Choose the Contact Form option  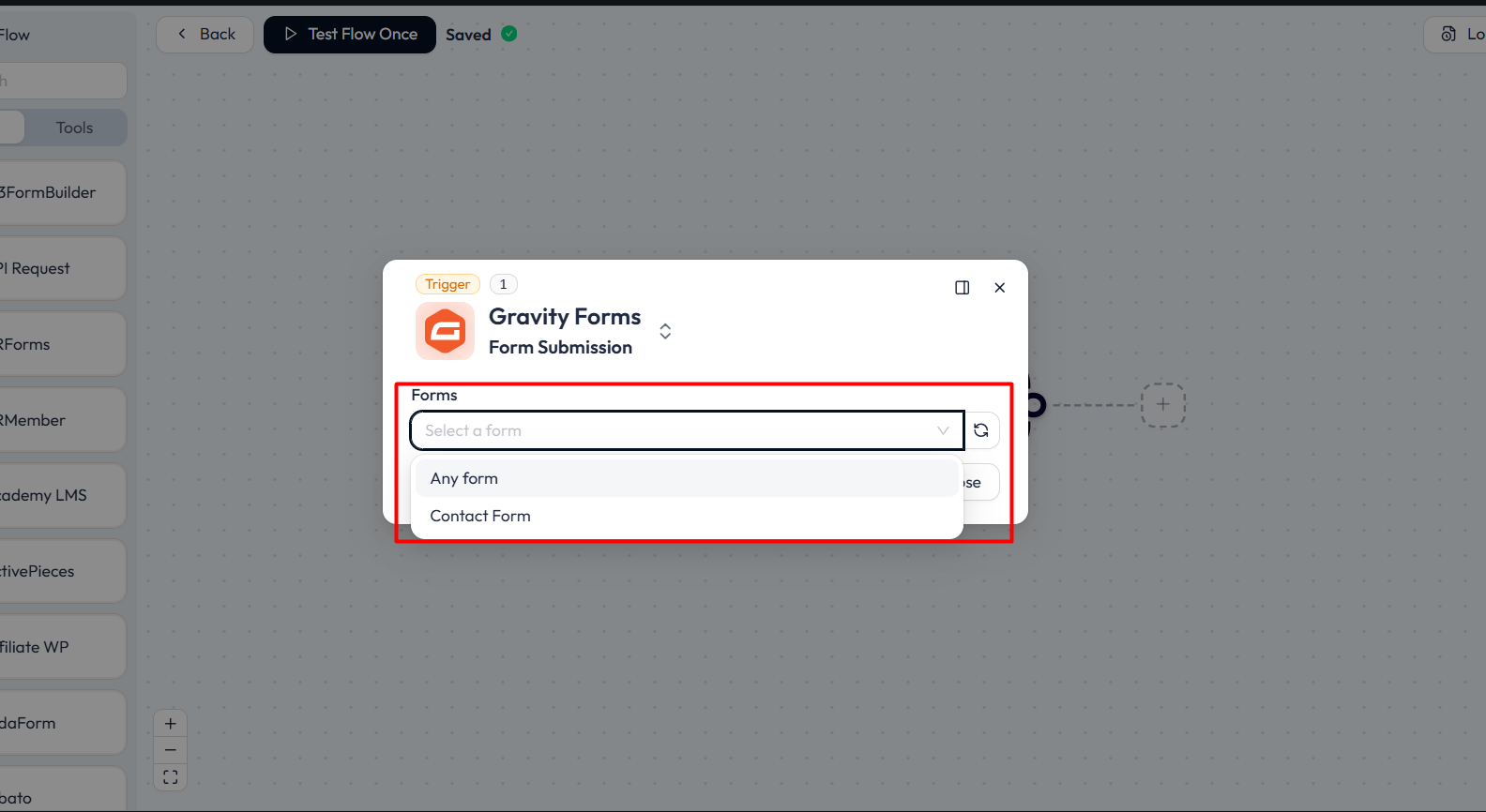click(x=687, y=516)
